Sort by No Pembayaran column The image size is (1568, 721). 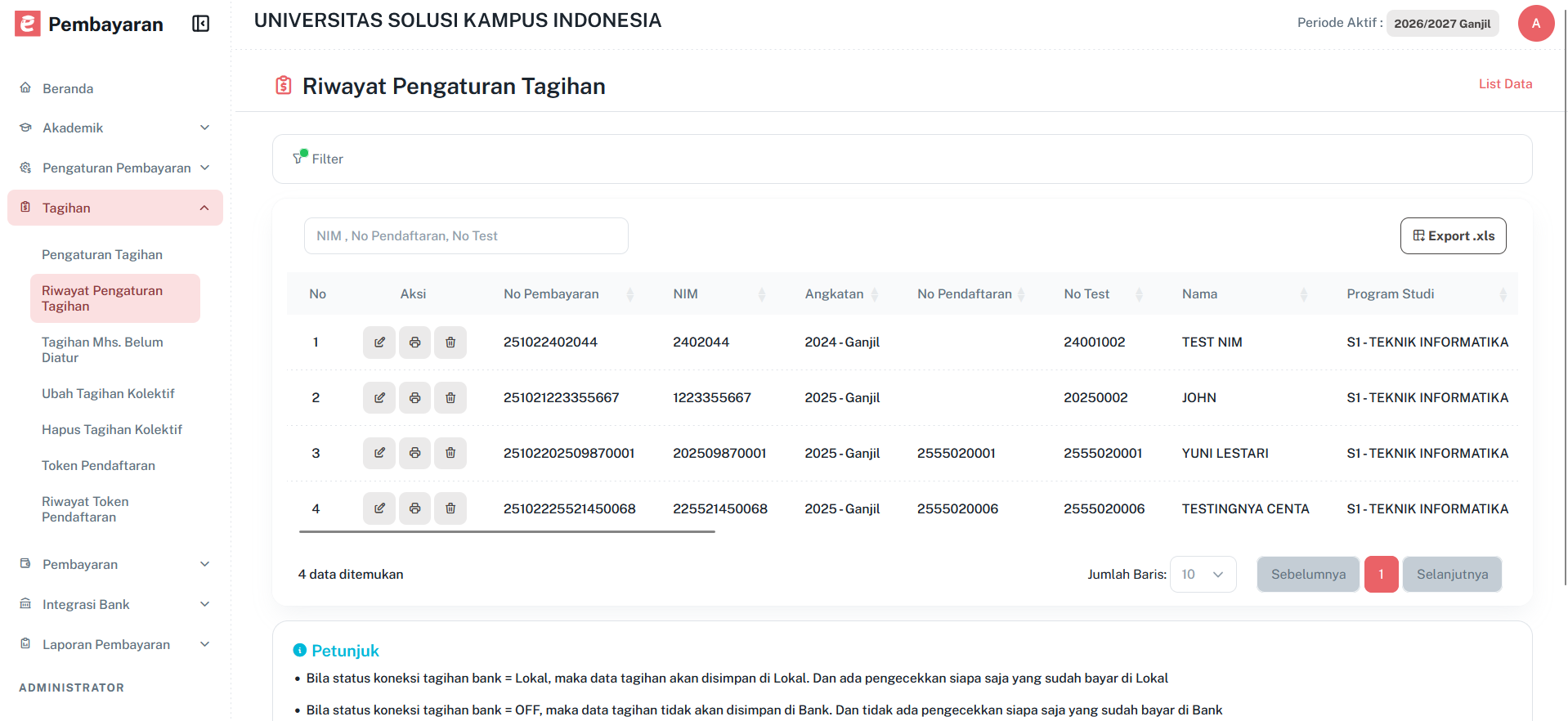point(629,294)
